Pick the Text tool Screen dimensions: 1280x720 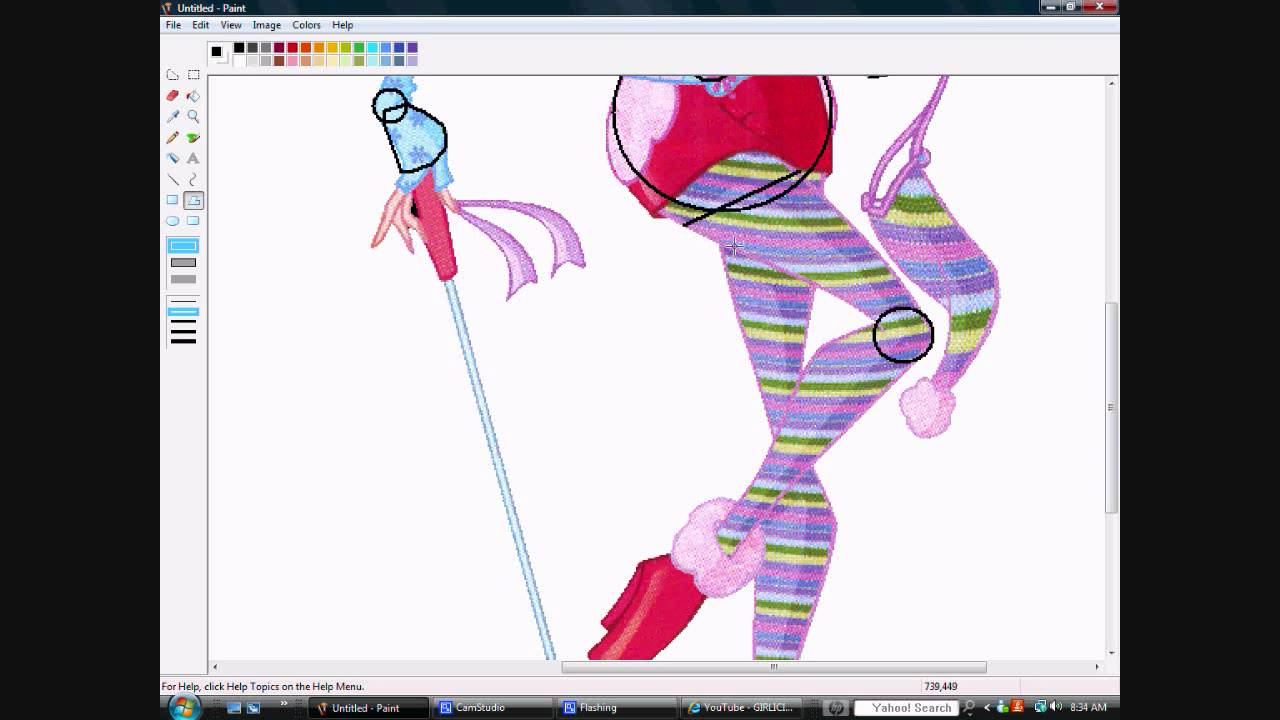coord(193,159)
